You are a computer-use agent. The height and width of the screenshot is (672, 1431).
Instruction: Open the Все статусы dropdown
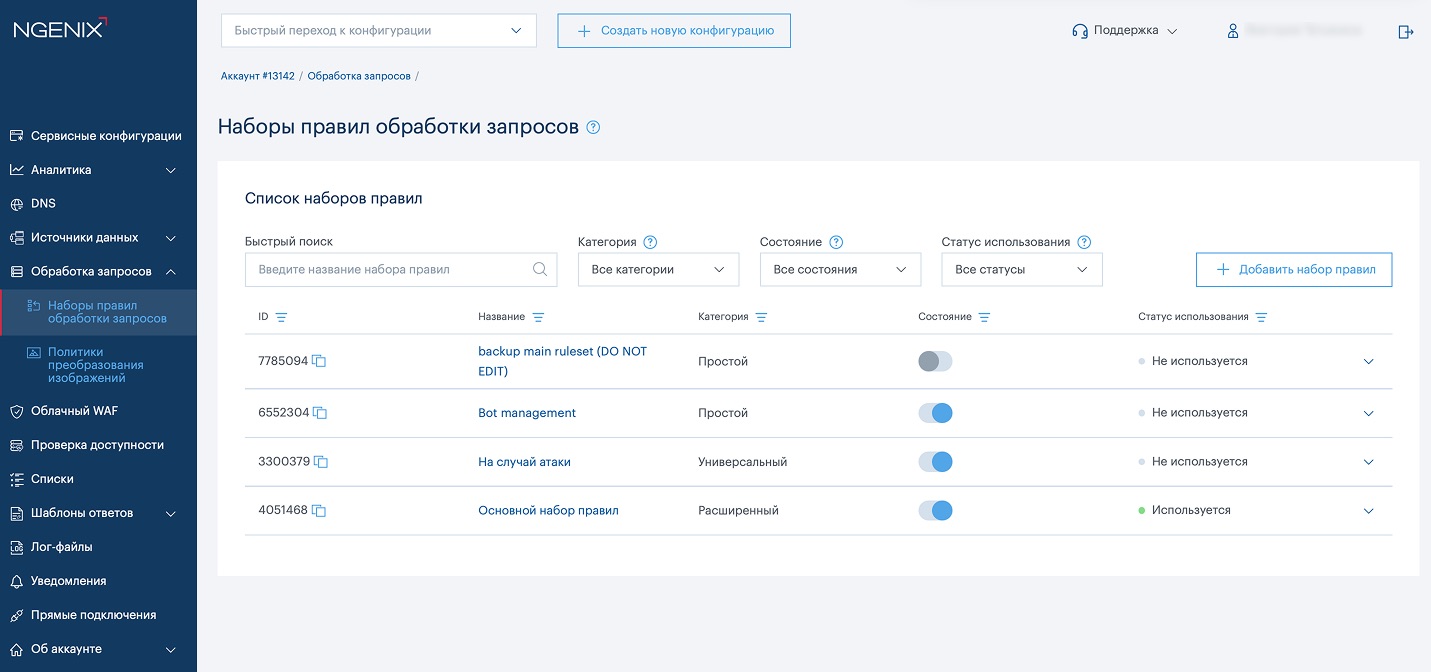(1021, 270)
